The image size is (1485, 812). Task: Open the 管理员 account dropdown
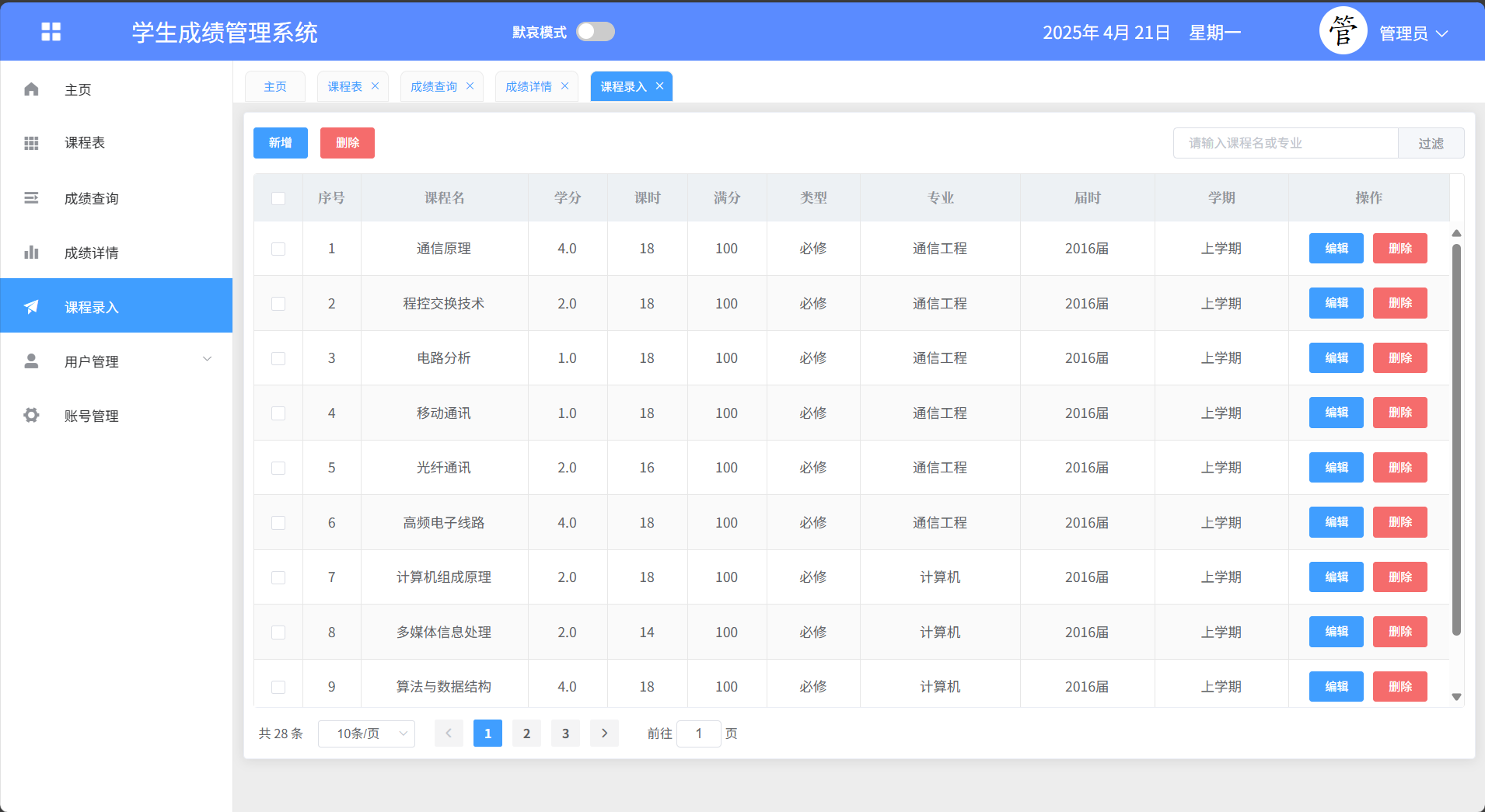click(x=1413, y=33)
